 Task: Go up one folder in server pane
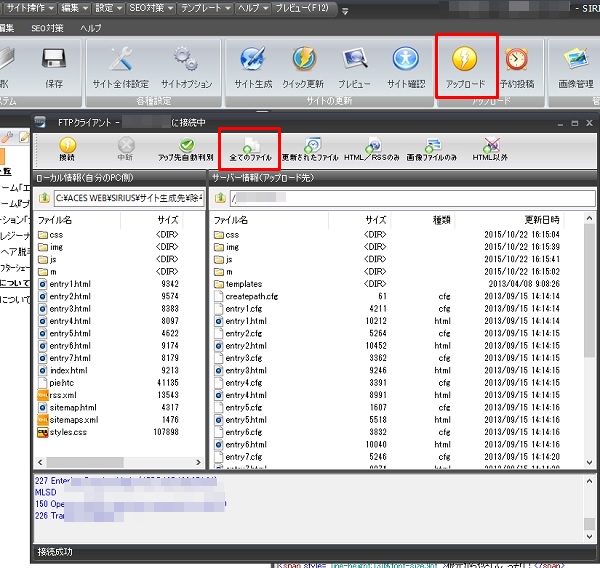(220, 198)
